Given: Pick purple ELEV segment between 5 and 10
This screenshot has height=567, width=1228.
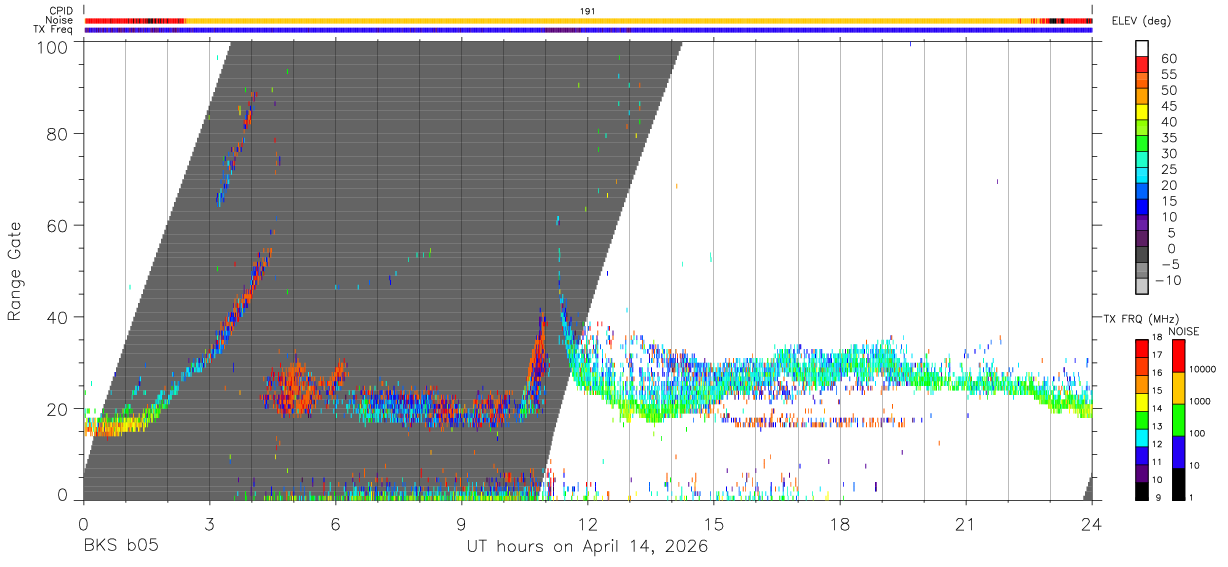Looking at the screenshot, I should tap(1143, 225).
